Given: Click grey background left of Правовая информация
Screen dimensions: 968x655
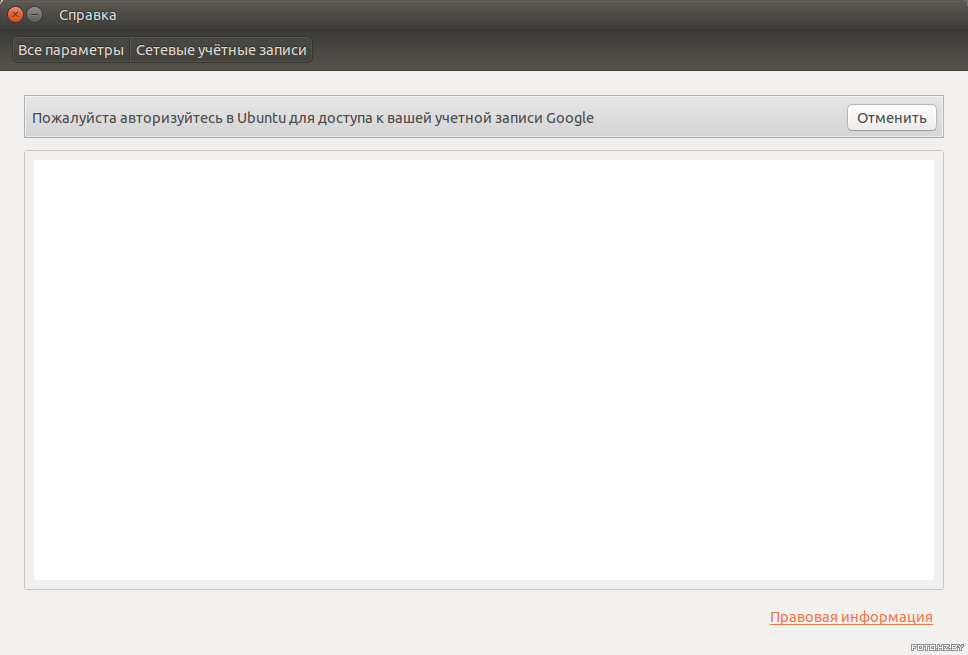Looking at the screenshot, I should [395, 617].
